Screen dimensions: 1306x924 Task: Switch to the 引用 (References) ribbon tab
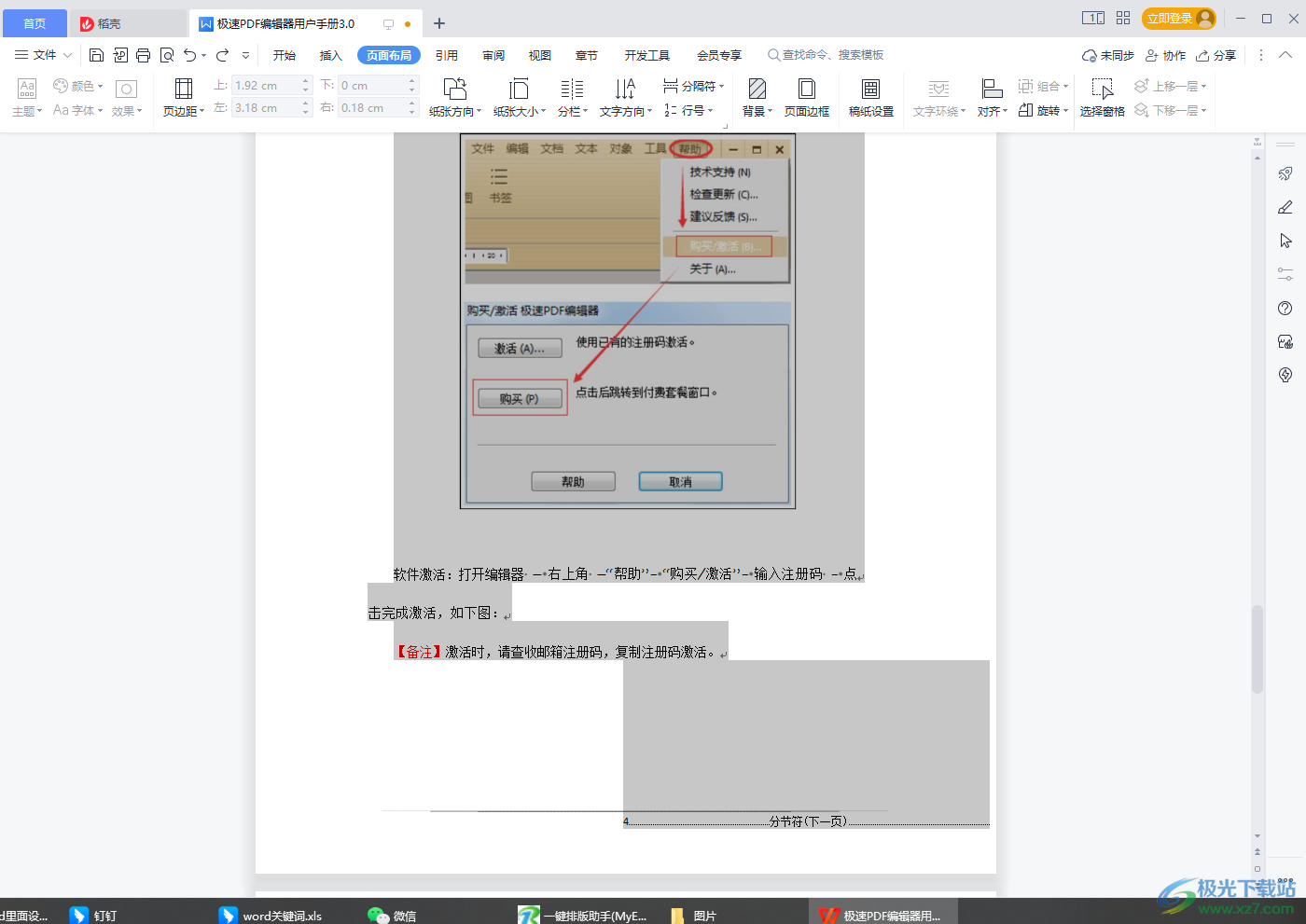pyautogui.click(x=447, y=55)
